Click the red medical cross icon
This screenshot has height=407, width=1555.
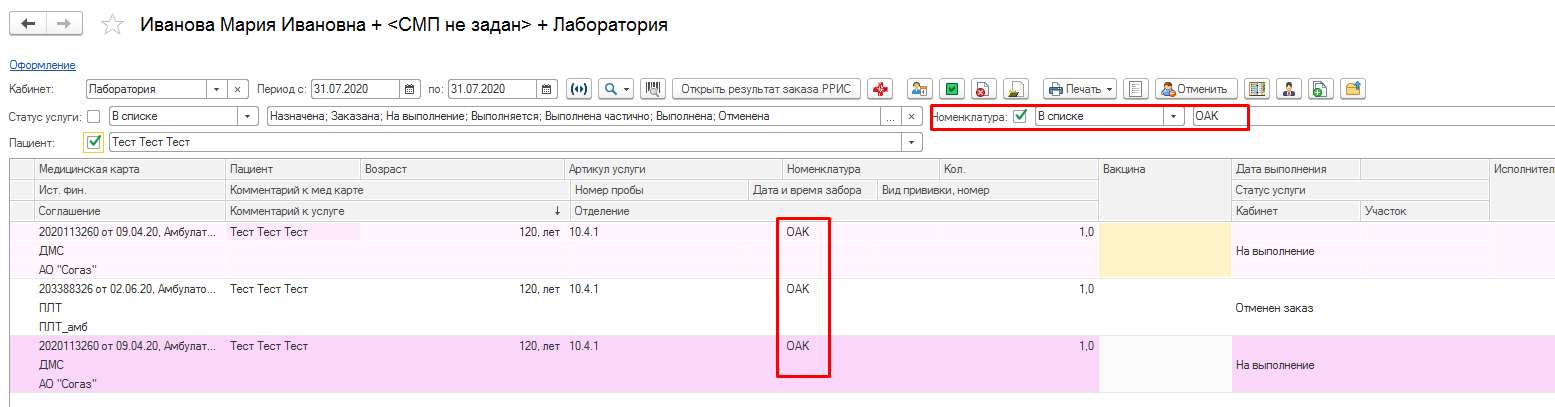coord(880,89)
